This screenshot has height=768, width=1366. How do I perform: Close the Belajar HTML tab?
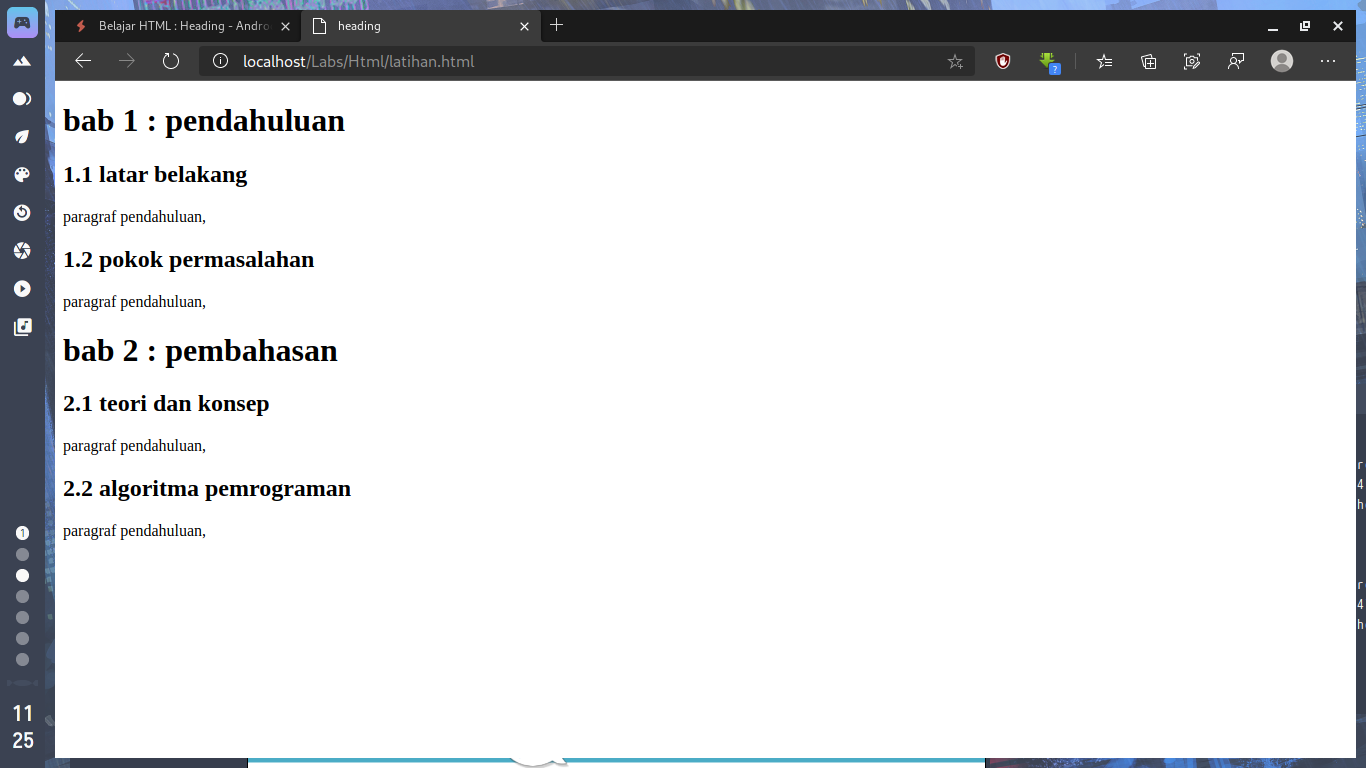pyautogui.click(x=285, y=26)
